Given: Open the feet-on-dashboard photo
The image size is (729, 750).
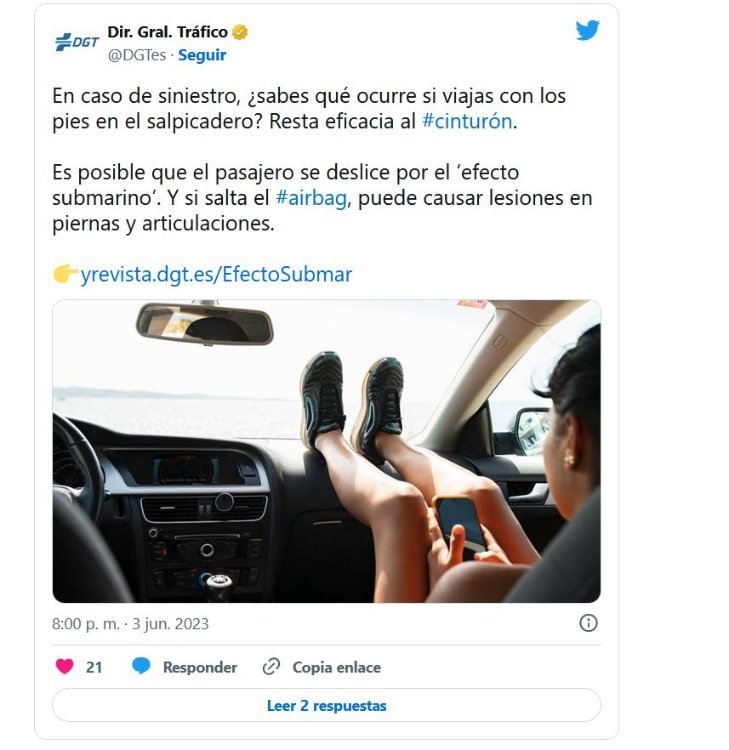Looking at the screenshot, I should tap(327, 451).
